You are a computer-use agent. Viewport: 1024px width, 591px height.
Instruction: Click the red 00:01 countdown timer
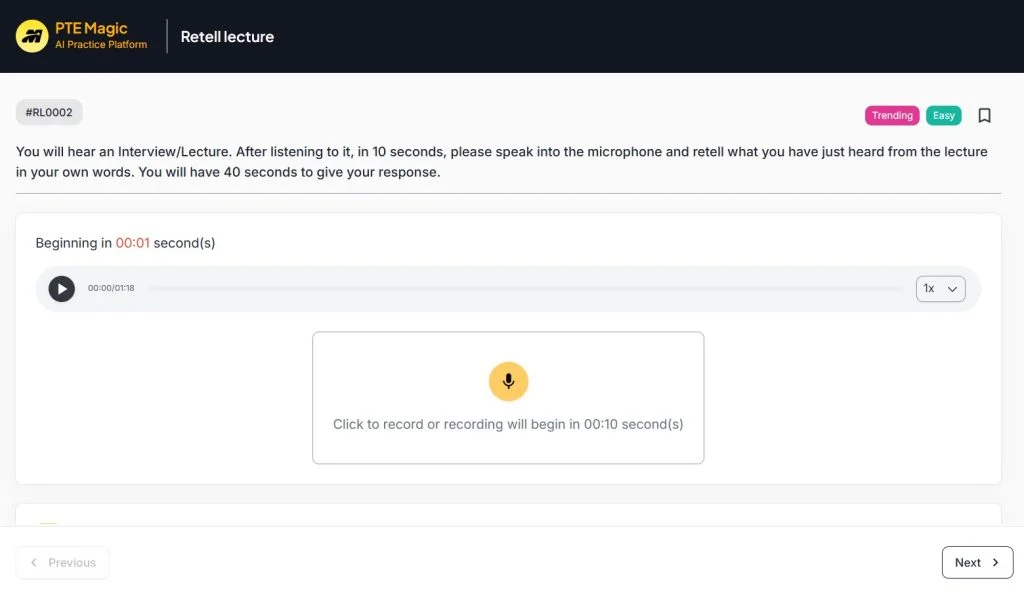click(132, 243)
